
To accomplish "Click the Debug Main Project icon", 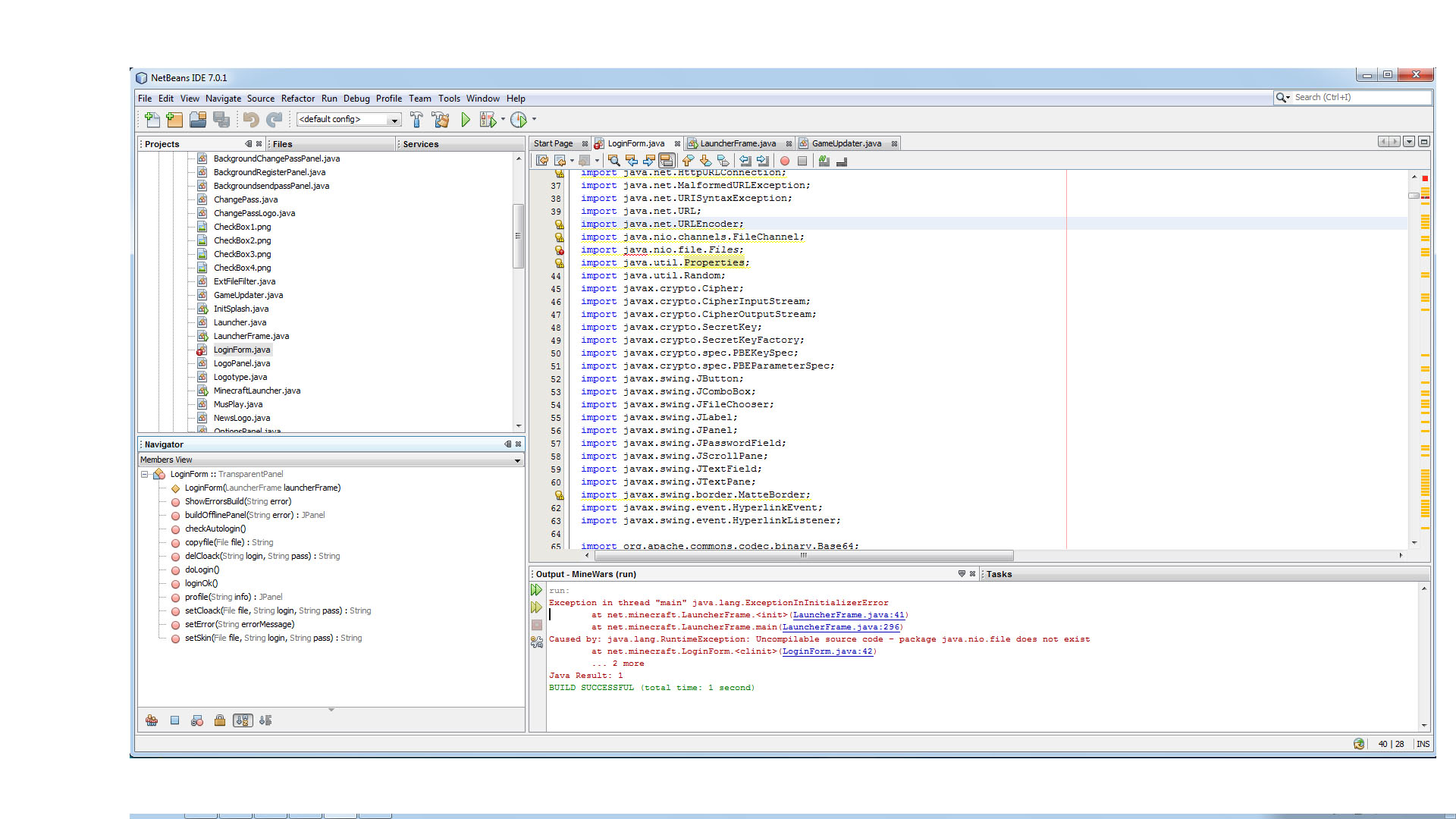I will pyautogui.click(x=488, y=119).
